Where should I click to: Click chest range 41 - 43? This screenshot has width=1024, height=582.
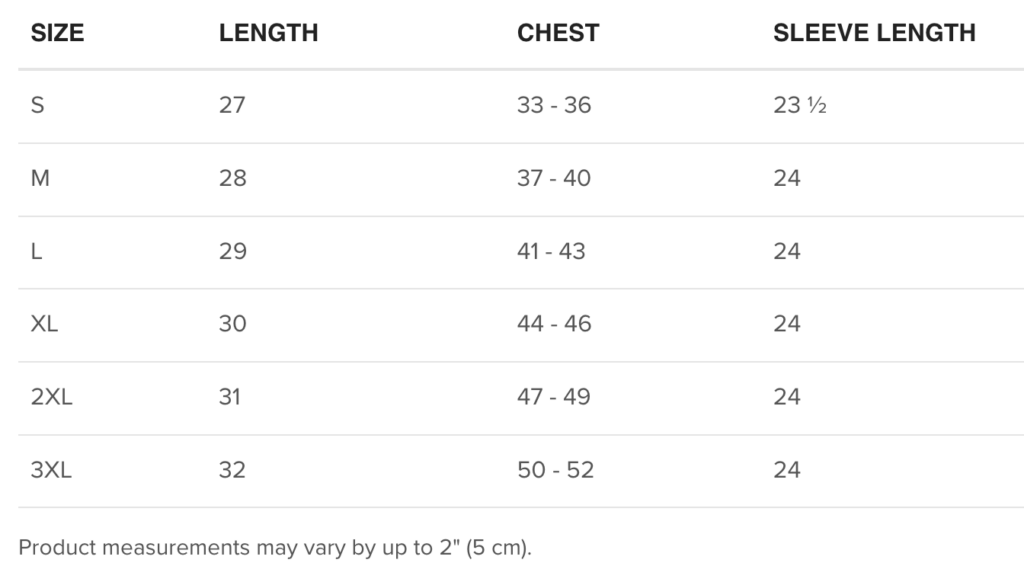[x=551, y=251]
